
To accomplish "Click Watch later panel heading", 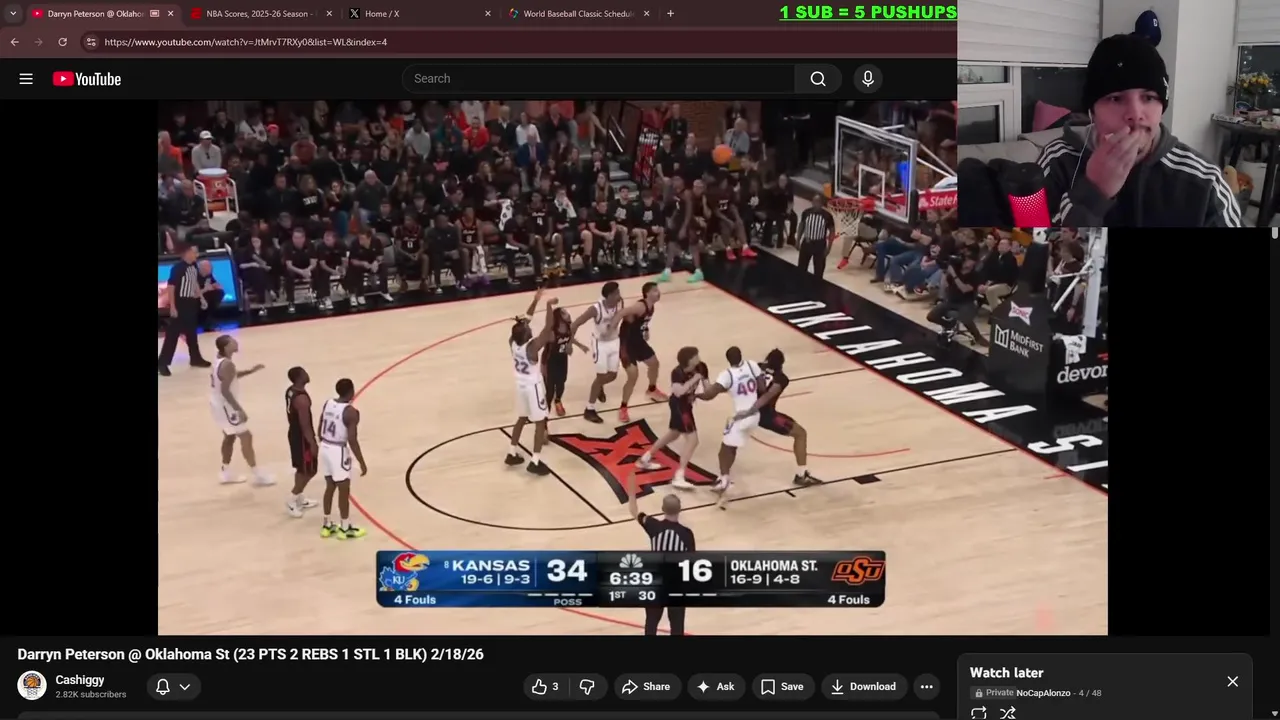I will (x=1006, y=673).
